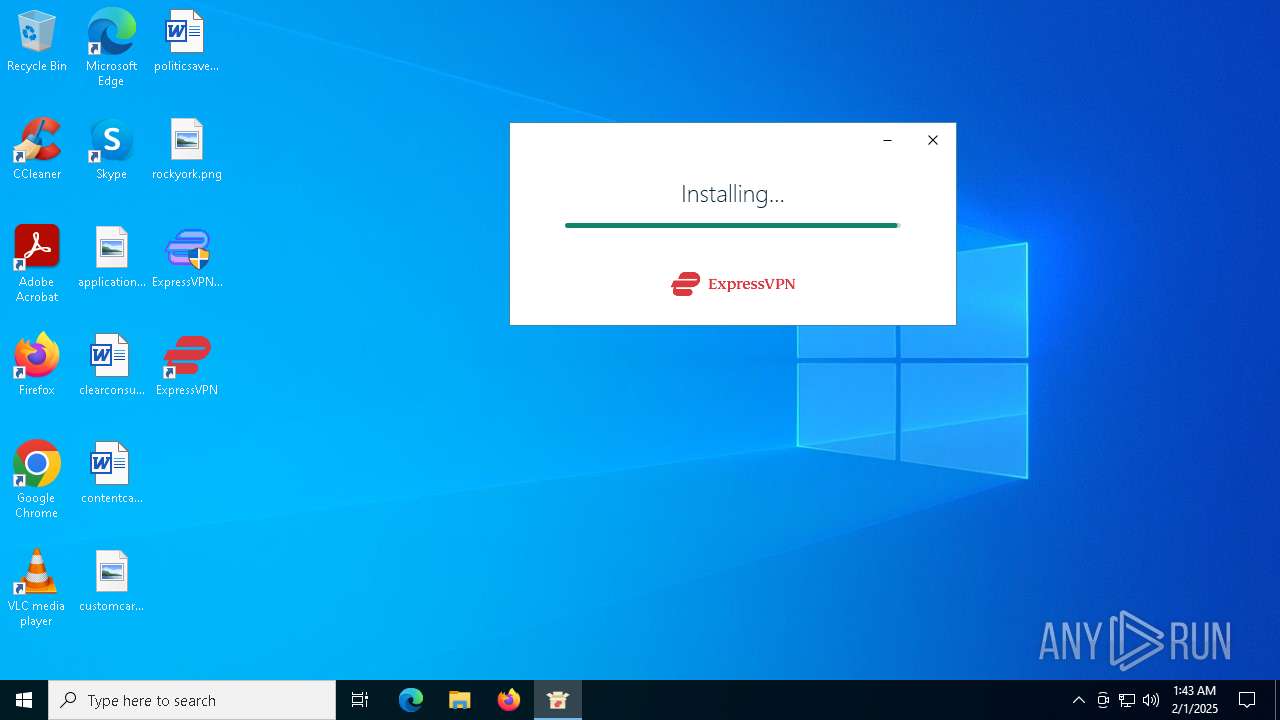This screenshot has height=720, width=1280.
Task: Select the application image file icon
Action: pos(111,257)
